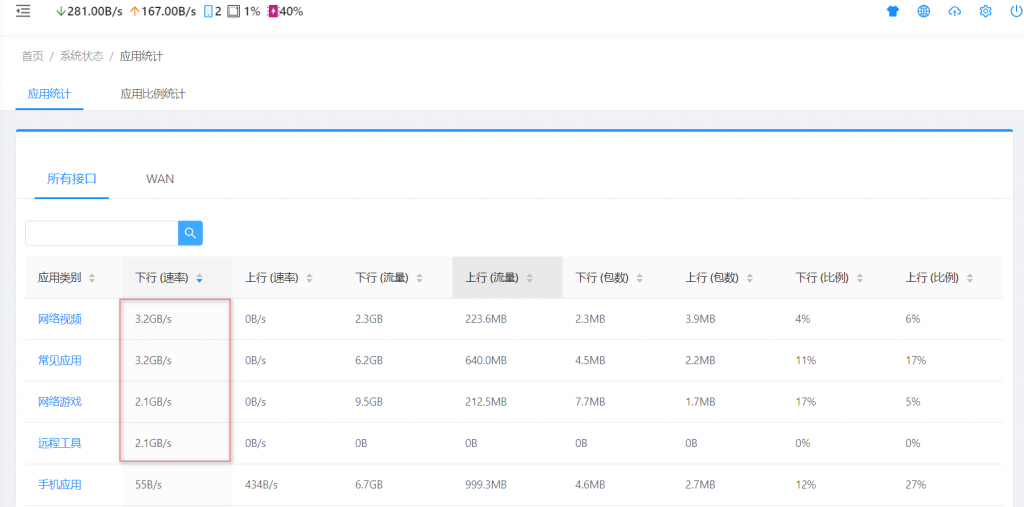Click the CPU usage 1% indicator
Viewport: 1024px width, 507px height.
(244, 12)
